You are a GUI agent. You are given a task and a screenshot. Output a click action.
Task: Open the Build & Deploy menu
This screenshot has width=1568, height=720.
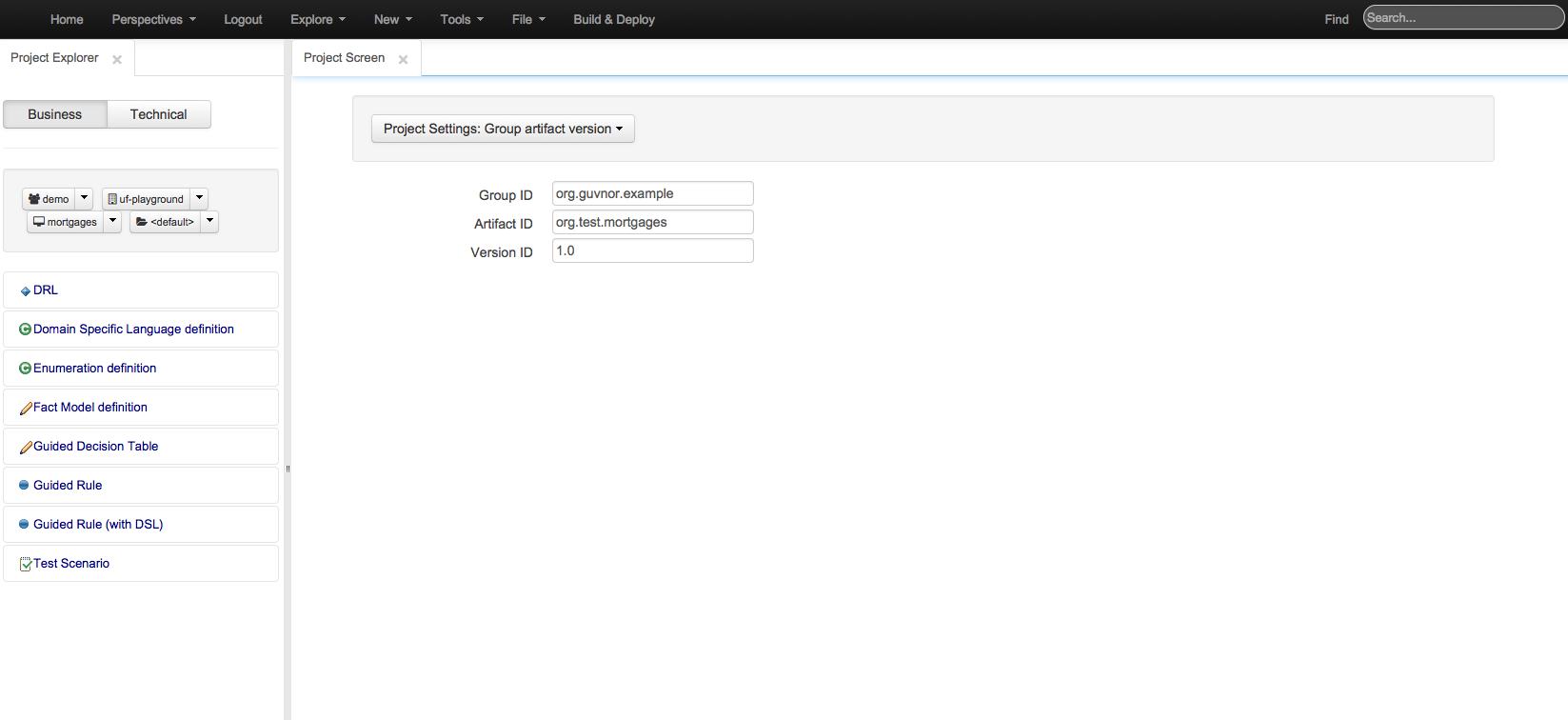[x=613, y=19]
